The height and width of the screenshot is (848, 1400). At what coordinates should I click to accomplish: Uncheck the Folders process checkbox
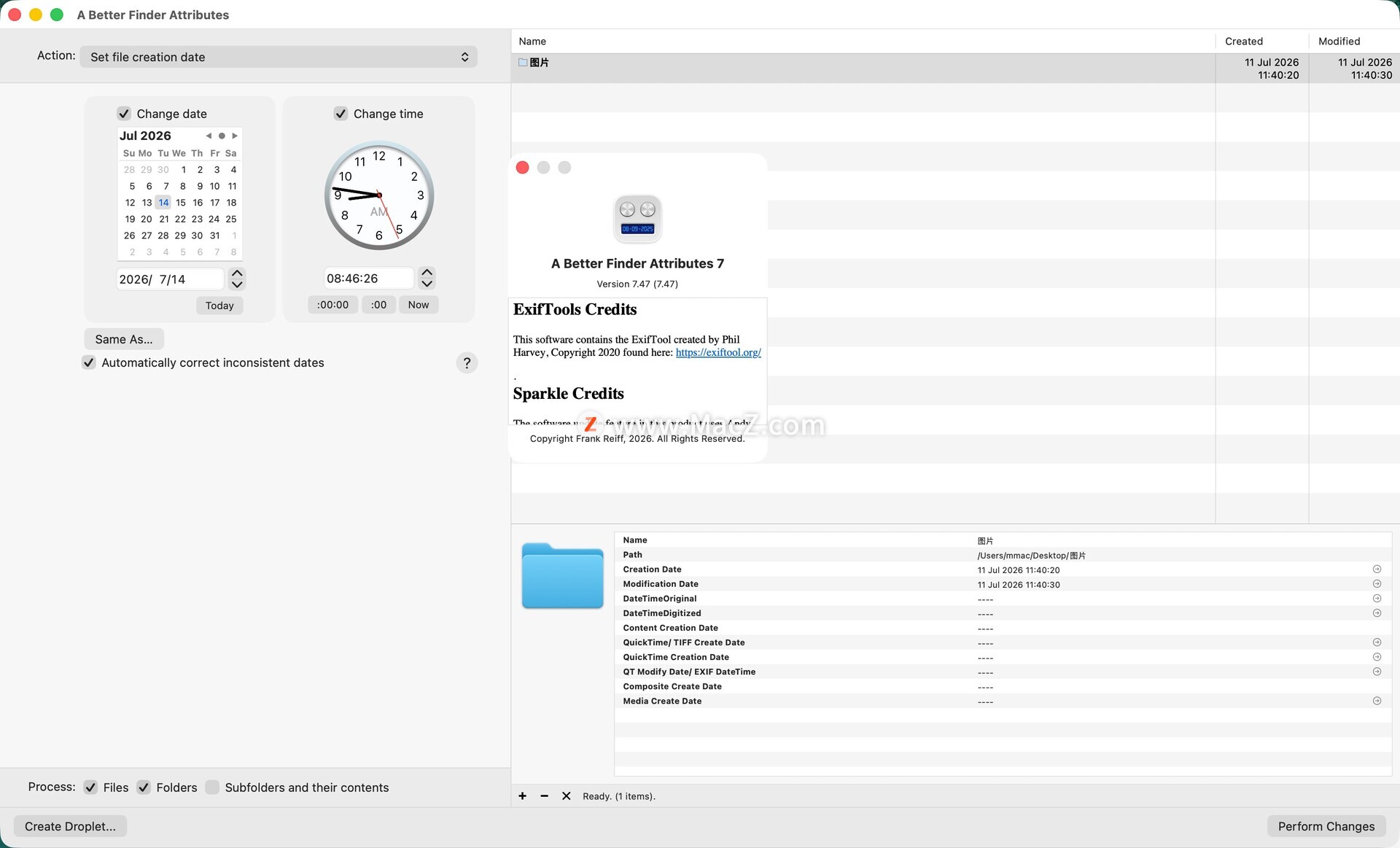144,787
